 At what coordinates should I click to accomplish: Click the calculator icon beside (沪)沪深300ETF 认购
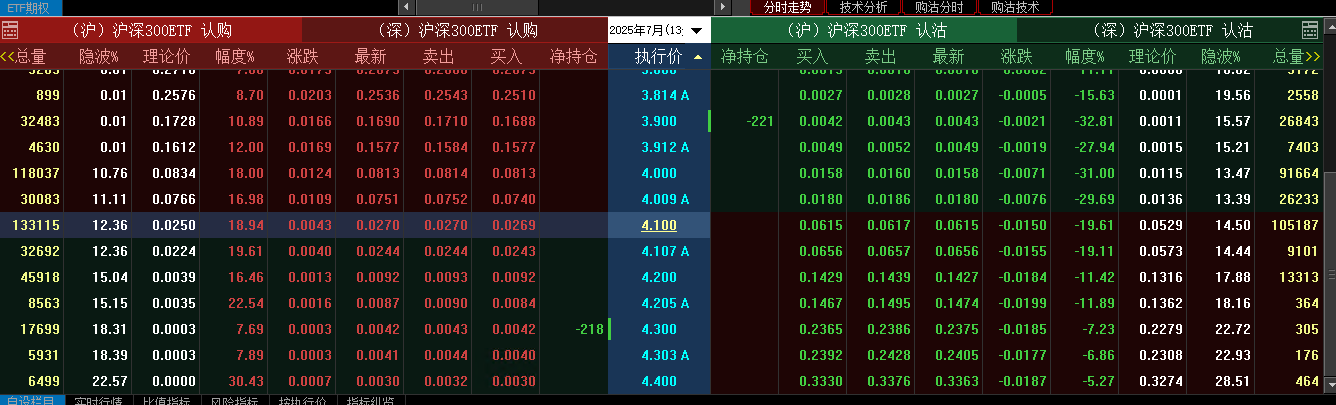(12, 31)
